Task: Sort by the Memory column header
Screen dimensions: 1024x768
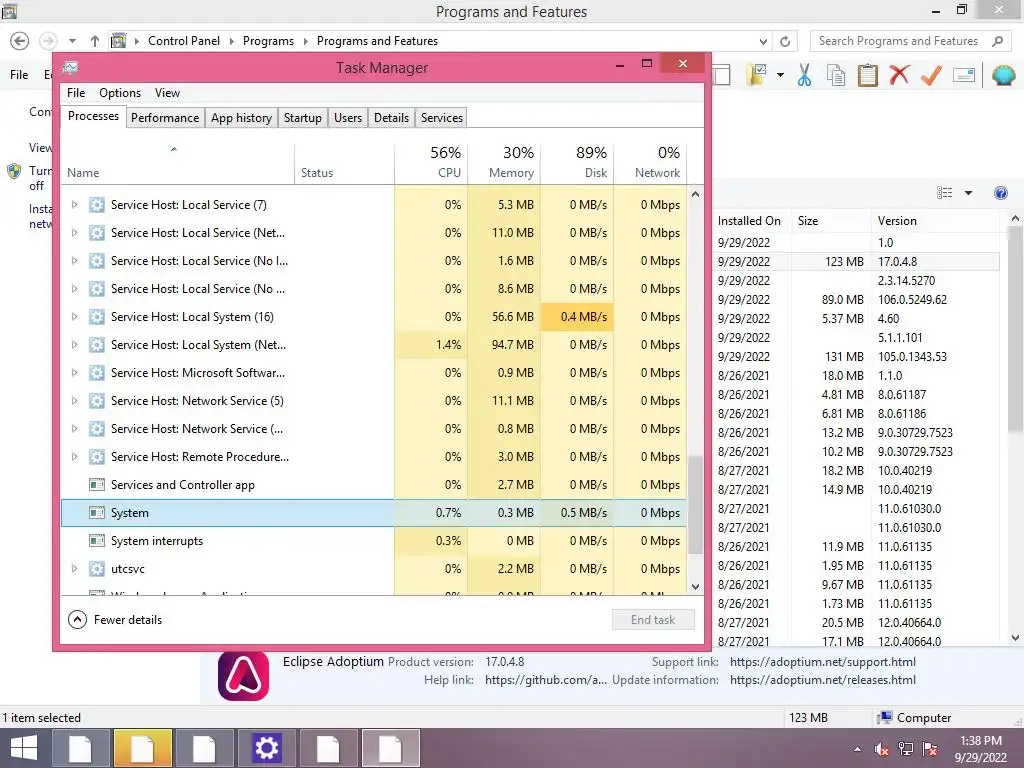Action: point(505,162)
